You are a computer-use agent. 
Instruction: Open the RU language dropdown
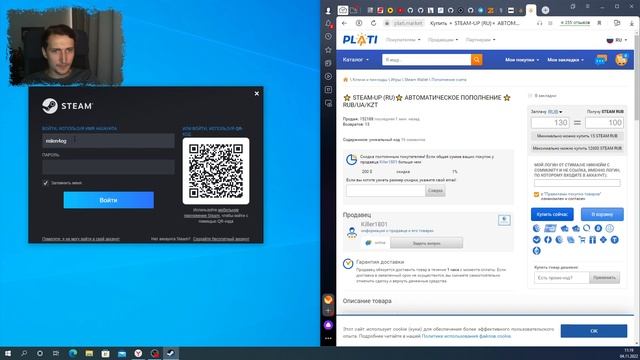coord(617,40)
